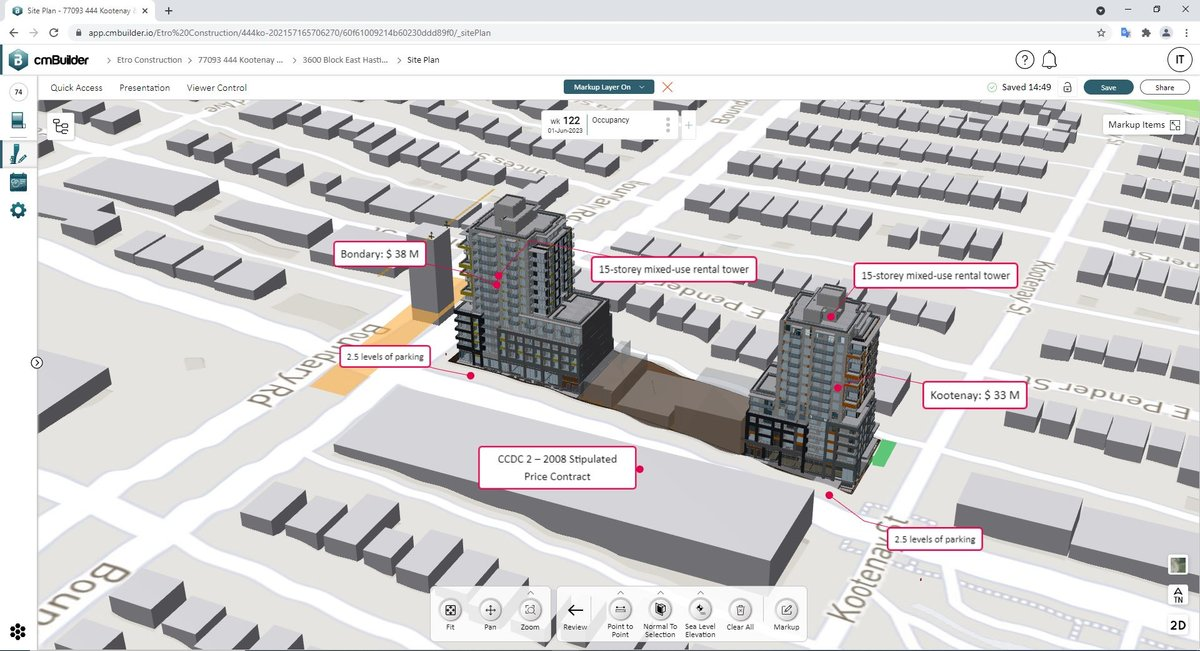The width and height of the screenshot is (1200, 651).
Task: Click the browser address bar
Action: click(580, 32)
